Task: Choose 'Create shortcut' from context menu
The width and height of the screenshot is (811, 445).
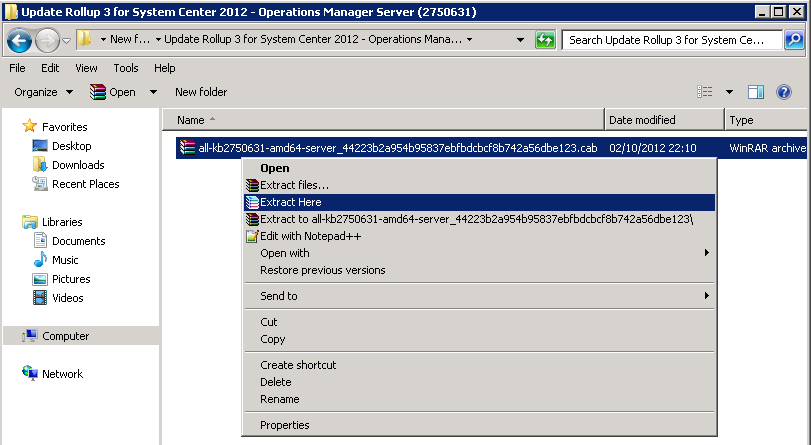Action: (479, 365)
